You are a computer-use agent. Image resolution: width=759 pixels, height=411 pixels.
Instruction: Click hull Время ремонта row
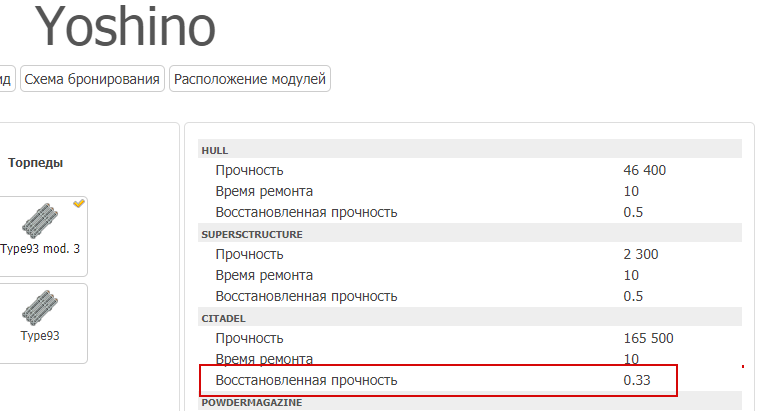point(470,191)
